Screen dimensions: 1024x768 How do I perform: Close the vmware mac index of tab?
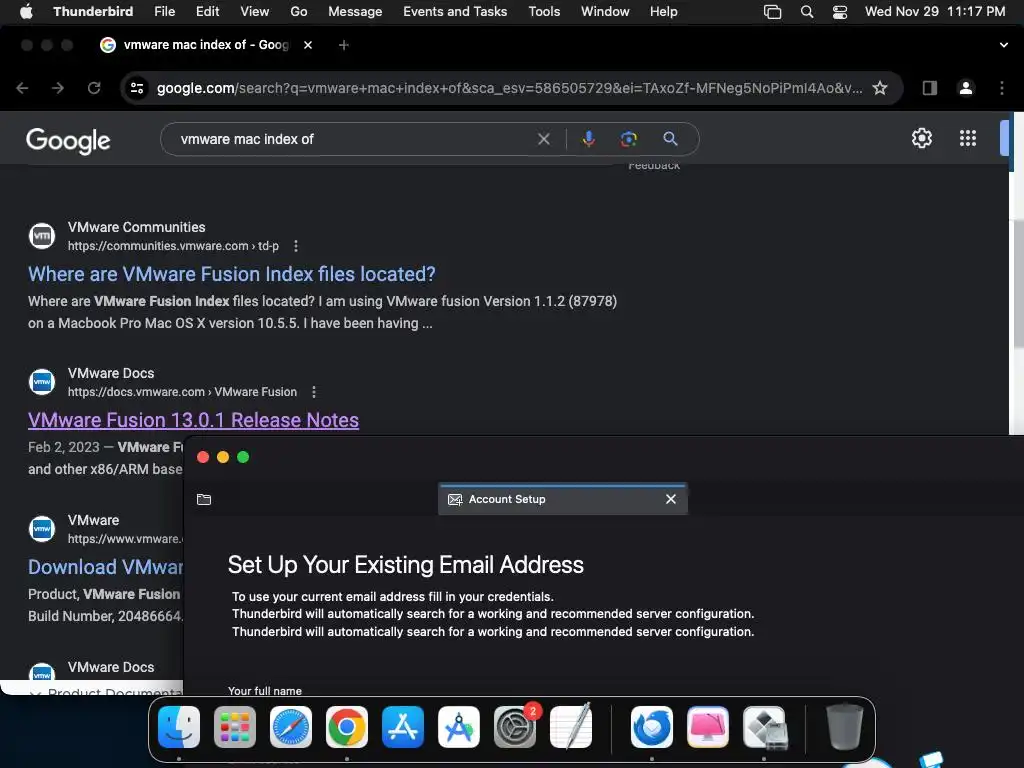pos(308,45)
